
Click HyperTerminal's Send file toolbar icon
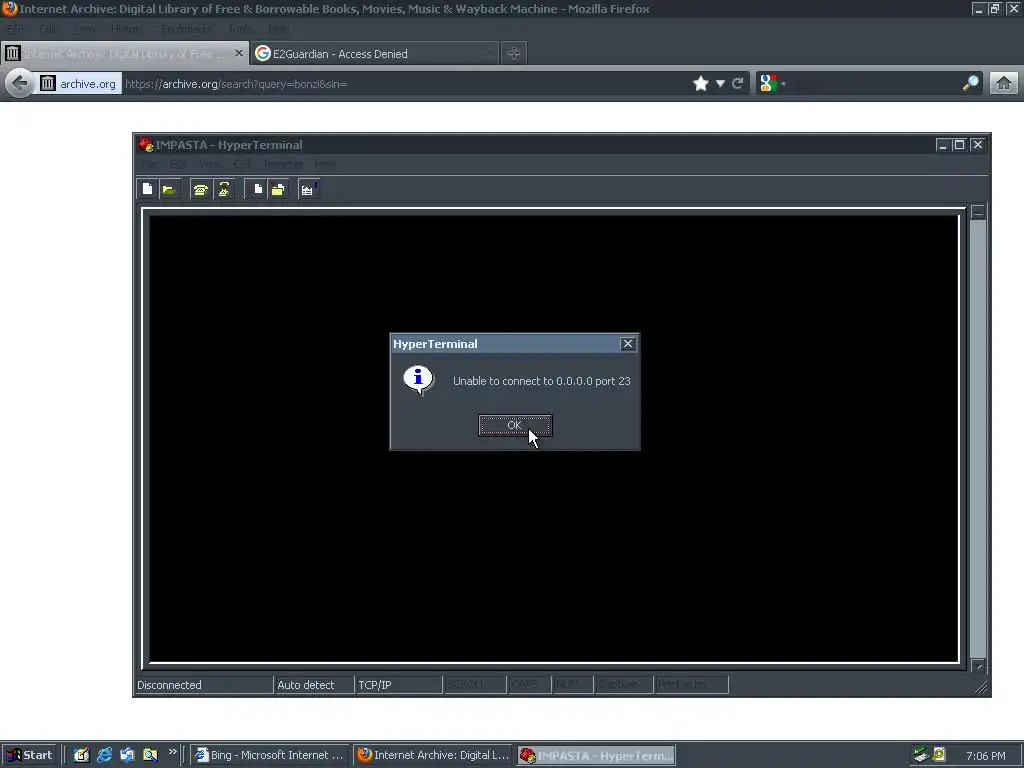coord(257,189)
